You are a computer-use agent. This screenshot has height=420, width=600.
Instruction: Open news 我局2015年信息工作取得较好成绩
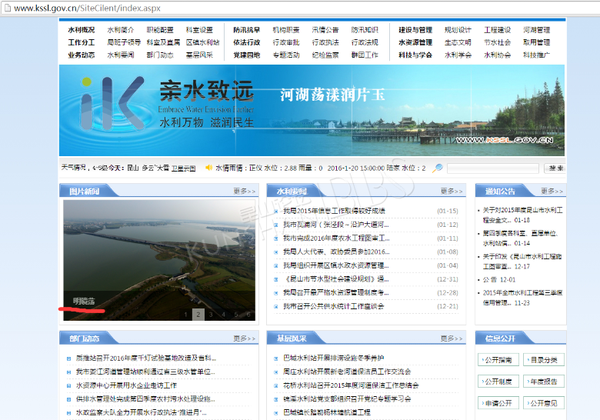pyautogui.click(x=334, y=211)
